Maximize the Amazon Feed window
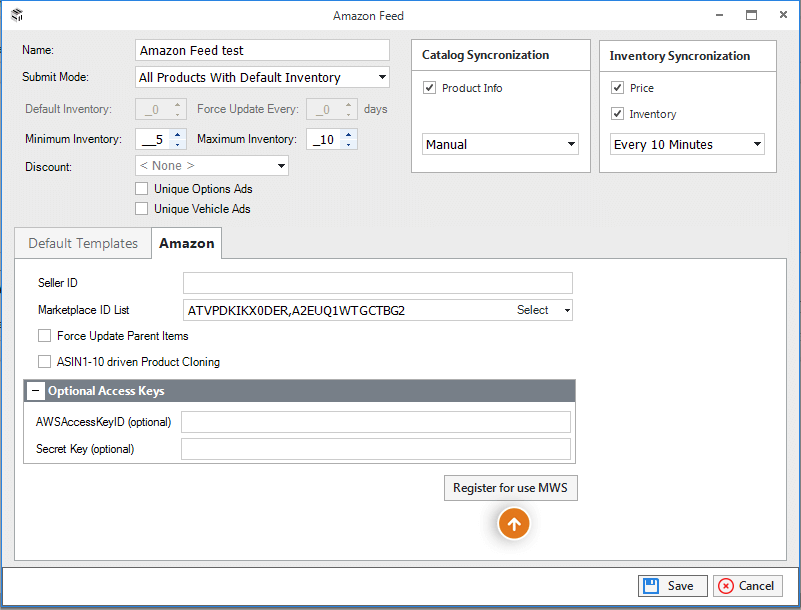Image resolution: width=801 pixels, height=610 pixels. (751, 15)
